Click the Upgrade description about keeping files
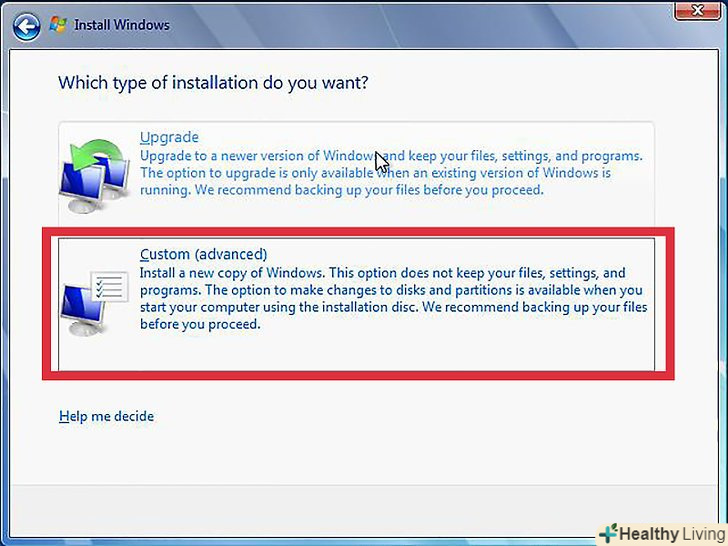Viewport: 728px width, 546px height. point(391,173)
